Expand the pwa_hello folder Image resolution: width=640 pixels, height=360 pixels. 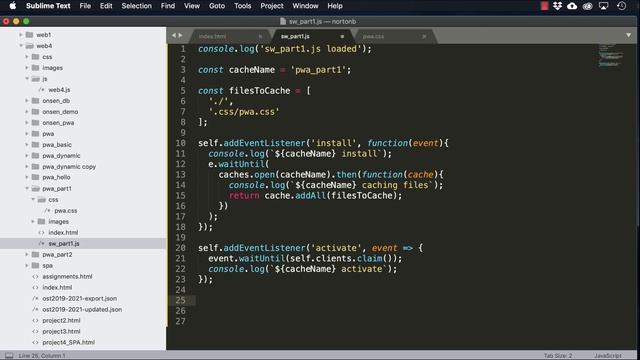tap(27, 177)
